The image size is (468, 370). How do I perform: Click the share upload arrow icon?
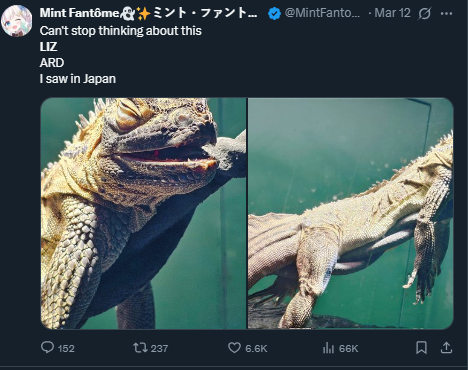click(x=446, y=348)
